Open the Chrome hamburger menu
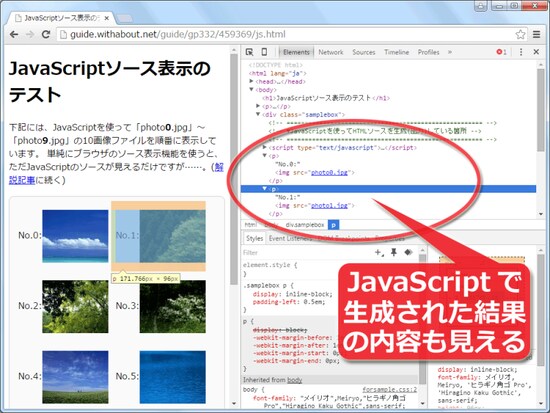This screenshot has width=550, height=413. point(536,34)
